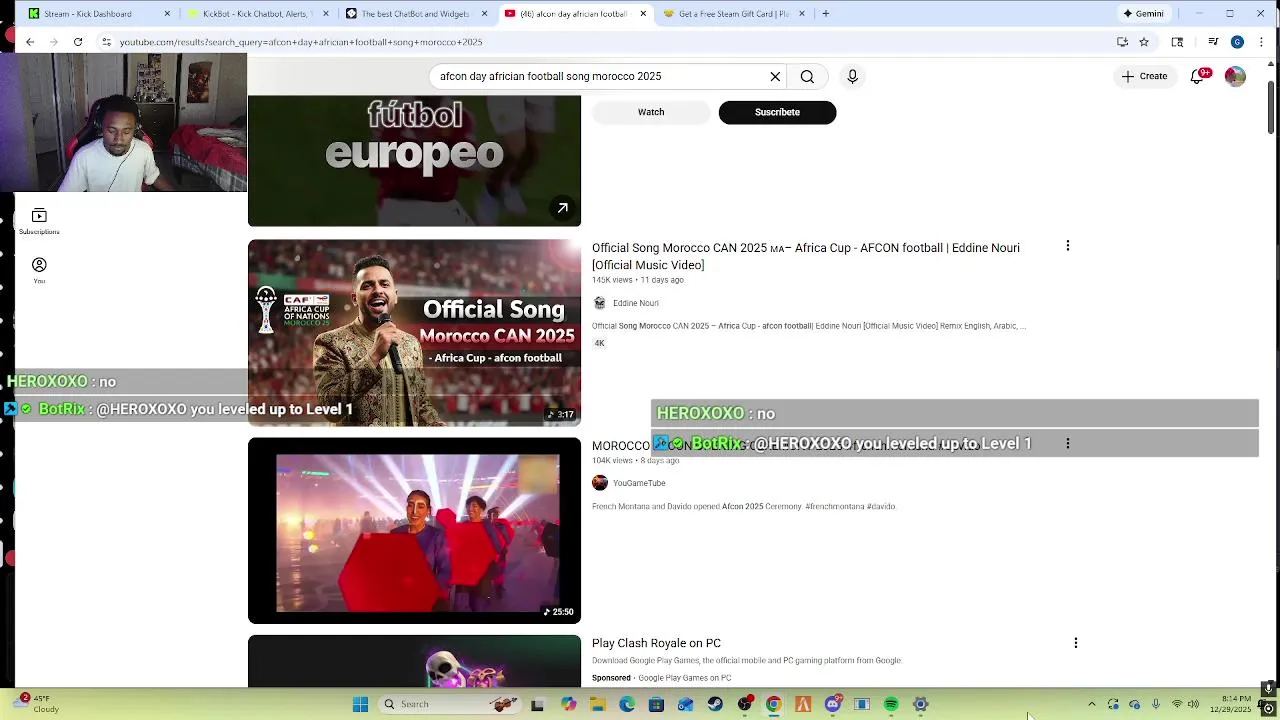Open the Chrome profile avatar

(1237, 42)
